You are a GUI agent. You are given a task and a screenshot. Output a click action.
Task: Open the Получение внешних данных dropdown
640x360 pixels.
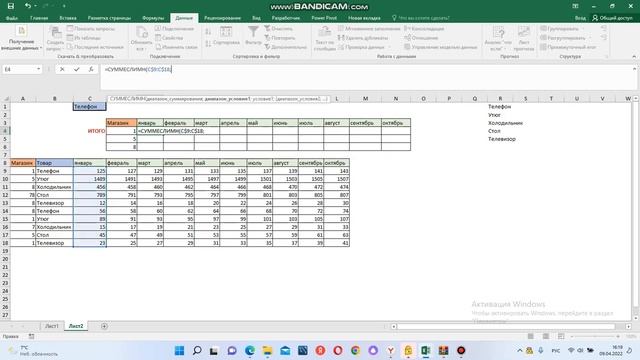coord(21,38)
